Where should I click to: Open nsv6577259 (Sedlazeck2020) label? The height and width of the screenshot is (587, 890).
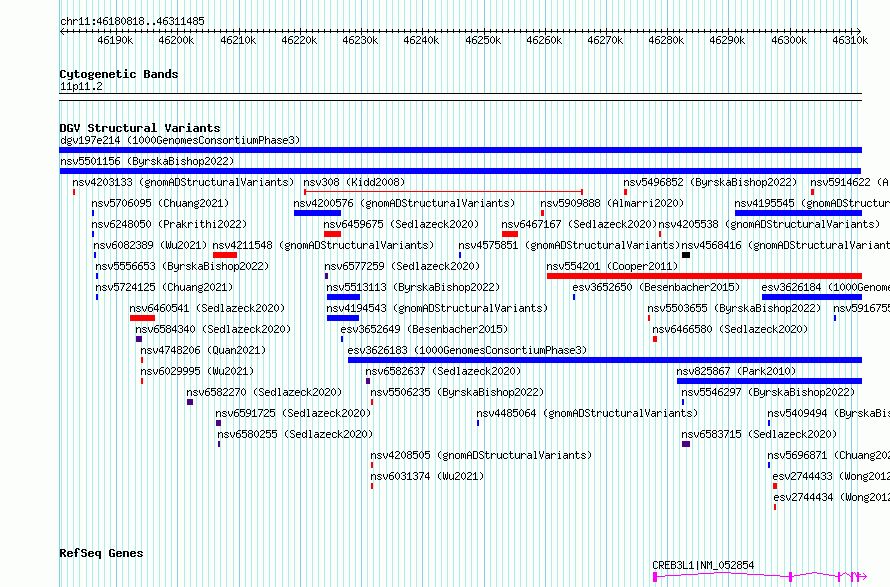coord(402,266)
